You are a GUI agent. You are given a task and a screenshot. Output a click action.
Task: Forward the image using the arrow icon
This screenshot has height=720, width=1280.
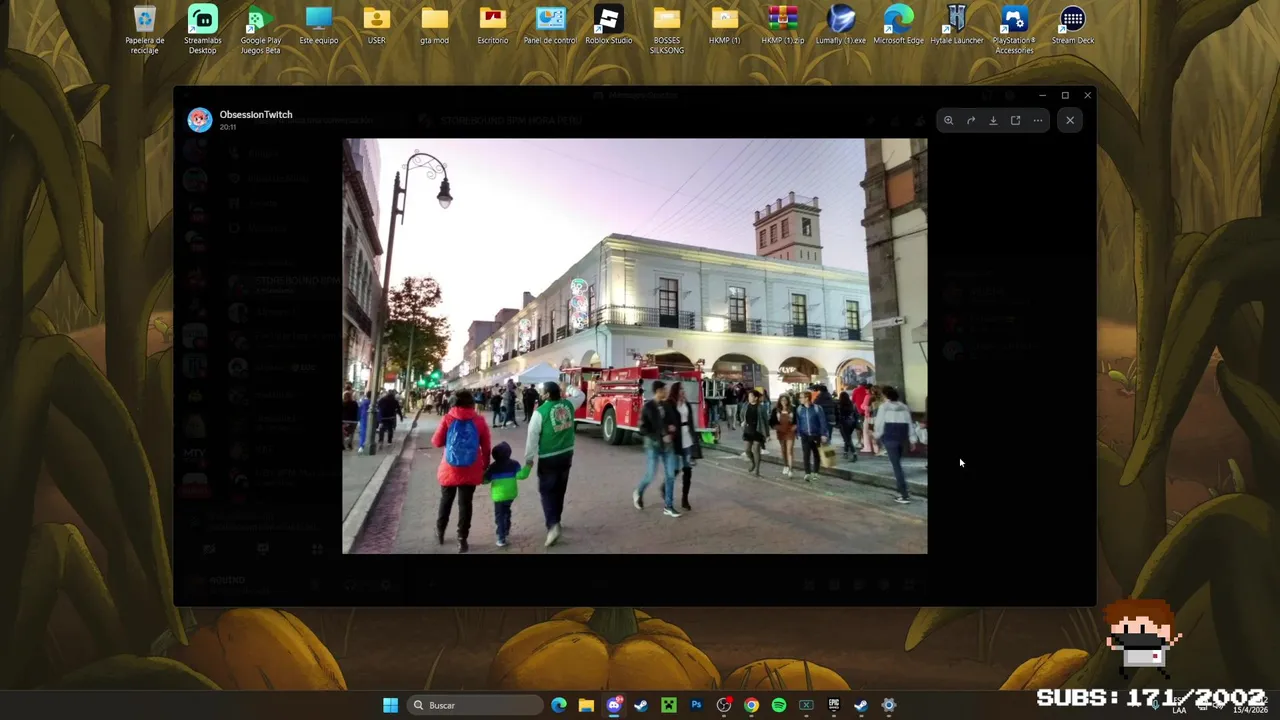pyautogui.click(x=971, y=121)
